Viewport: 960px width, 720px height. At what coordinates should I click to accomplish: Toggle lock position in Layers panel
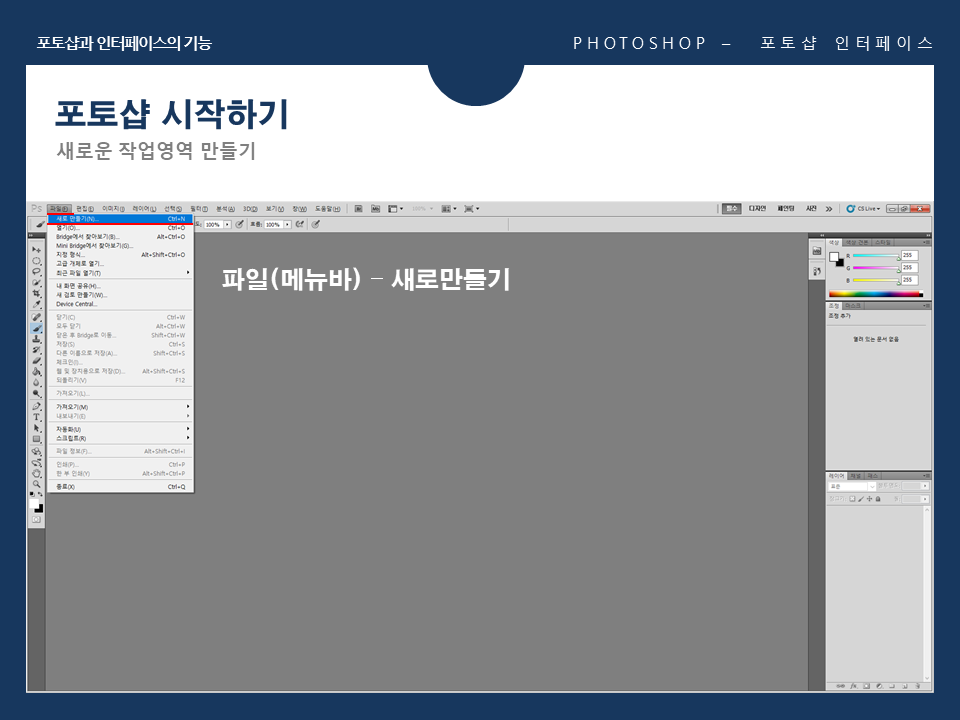(x=869, y=499)
